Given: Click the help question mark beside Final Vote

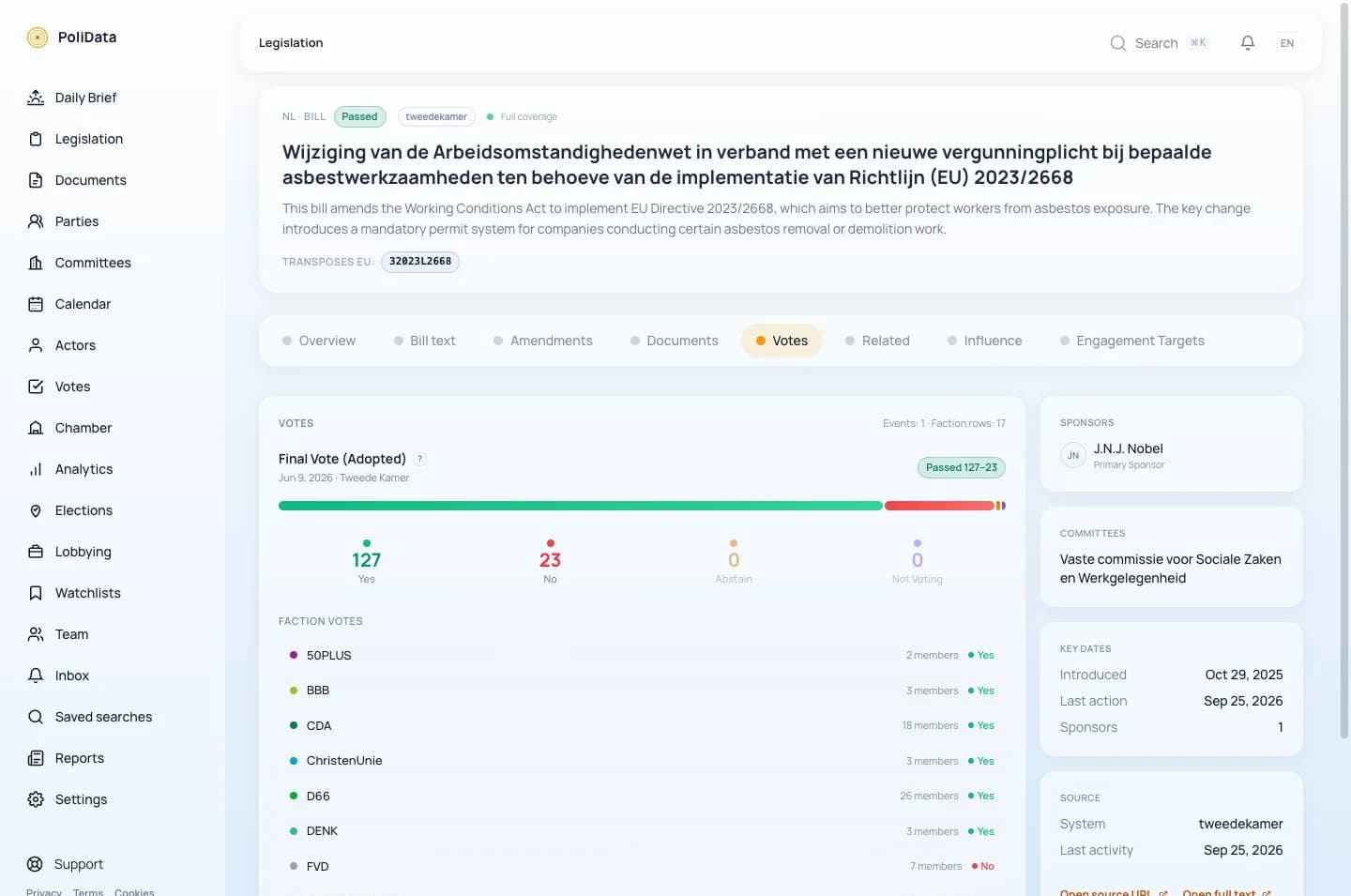Looking at the screenshot, I should click(420, 459).
